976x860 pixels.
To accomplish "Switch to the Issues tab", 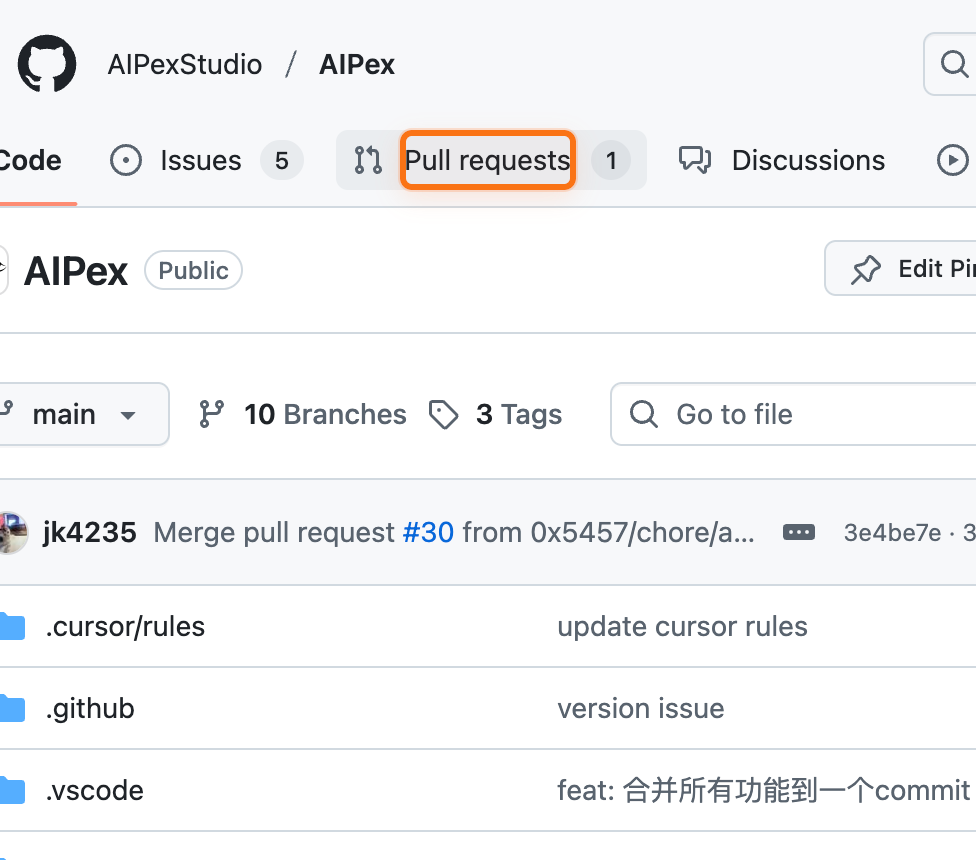I will point(200,160).
